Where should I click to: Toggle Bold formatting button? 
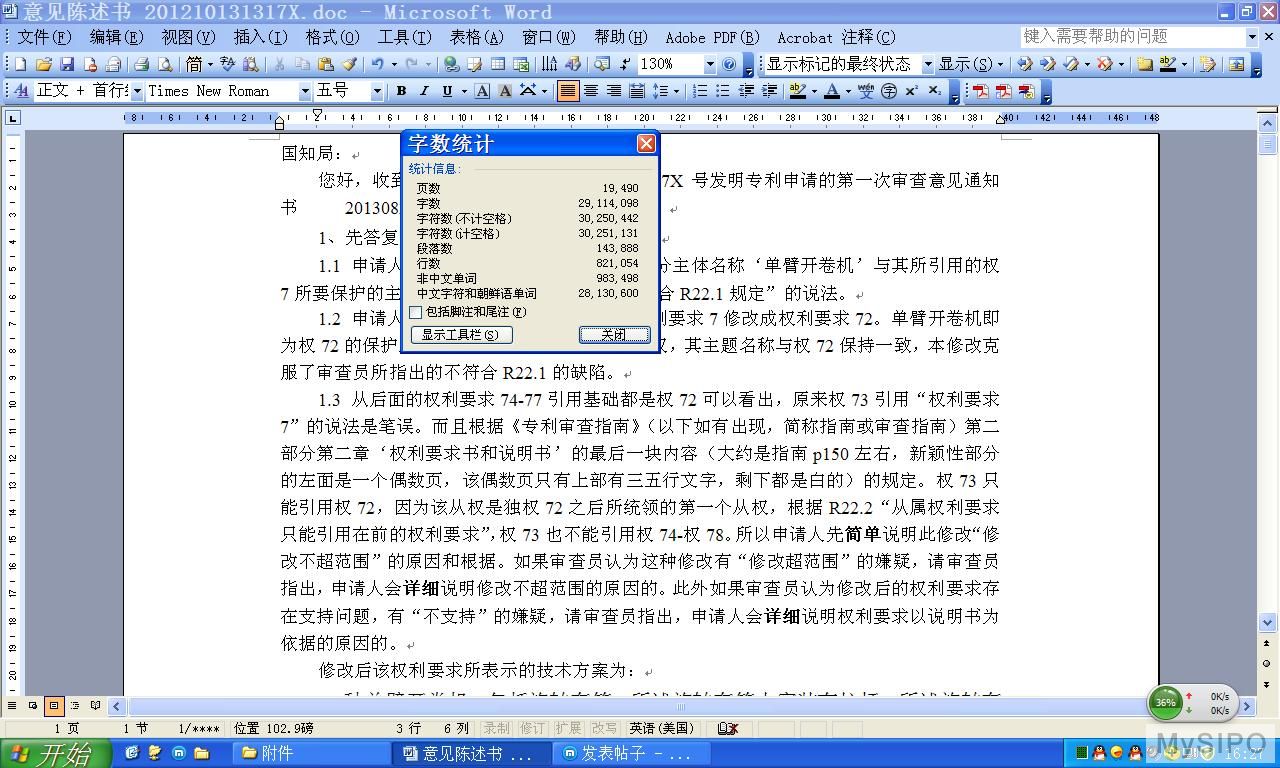coord(401,91)
